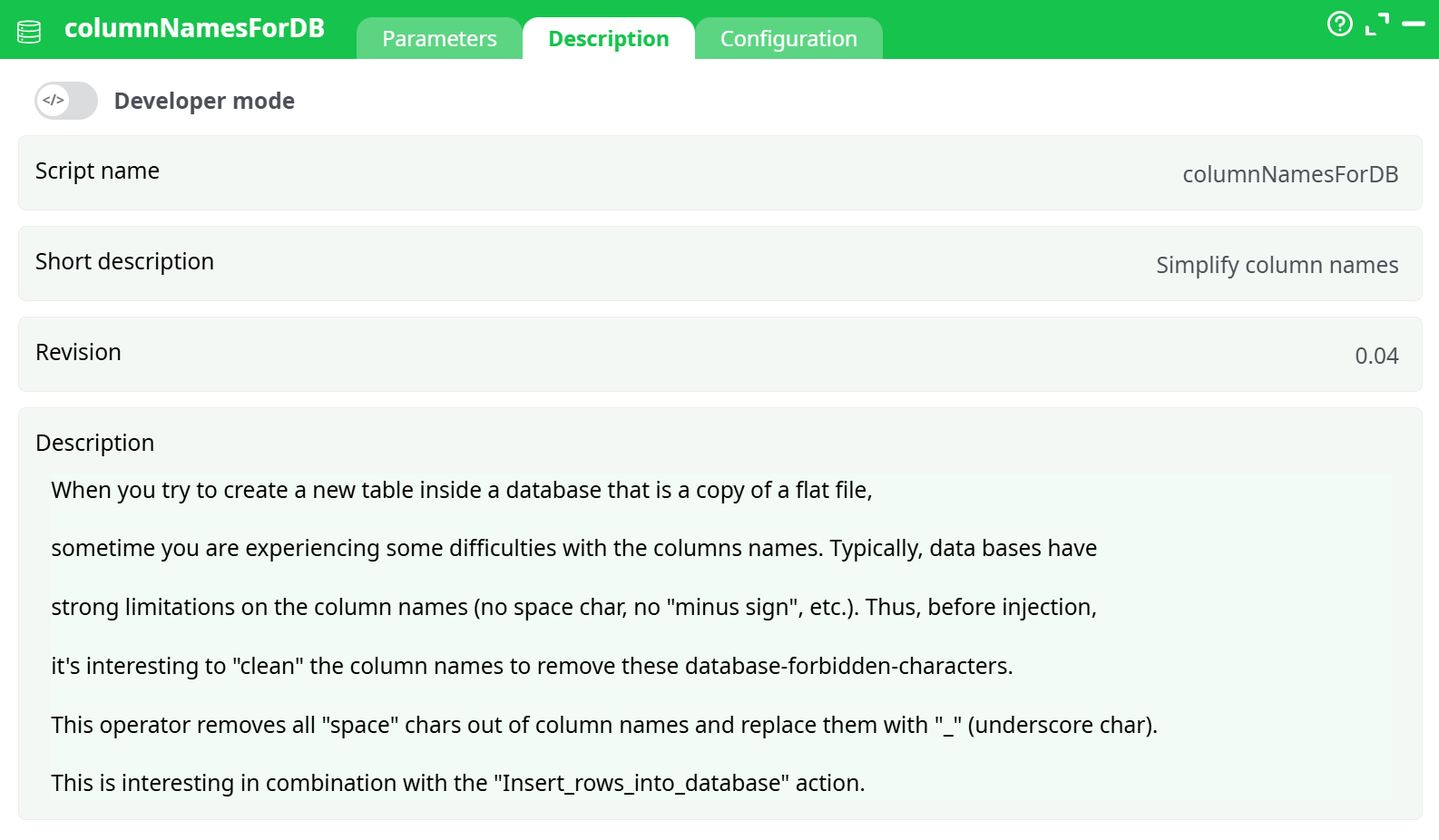Click the 'Description' section heading
The height and width of the screenshot is (840, 1439).
tap(94, 443)
